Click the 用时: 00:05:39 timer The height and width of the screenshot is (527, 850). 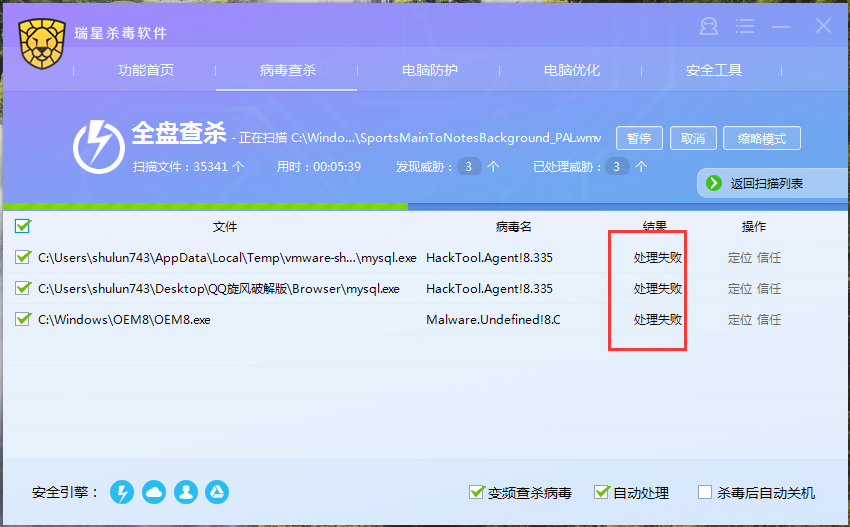pos(319,166)
